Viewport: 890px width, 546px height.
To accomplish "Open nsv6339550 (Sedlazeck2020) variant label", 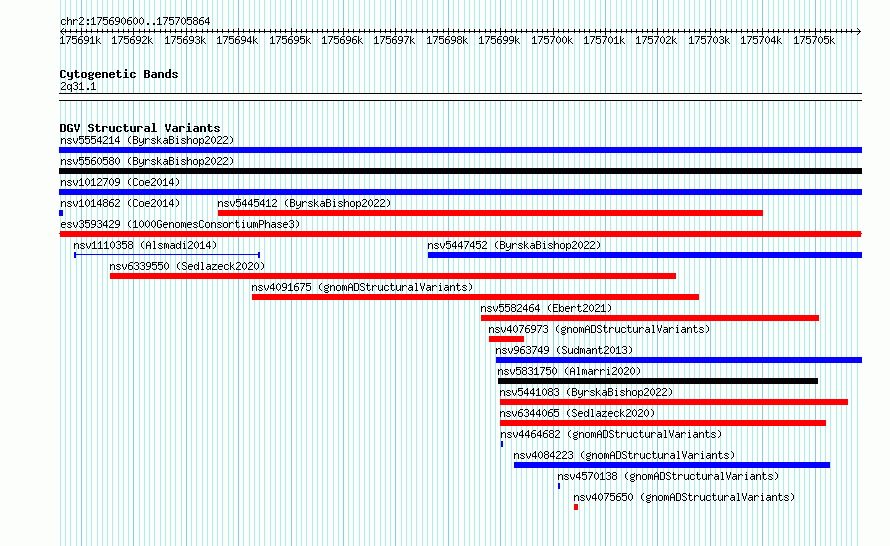I will point(187,266).
